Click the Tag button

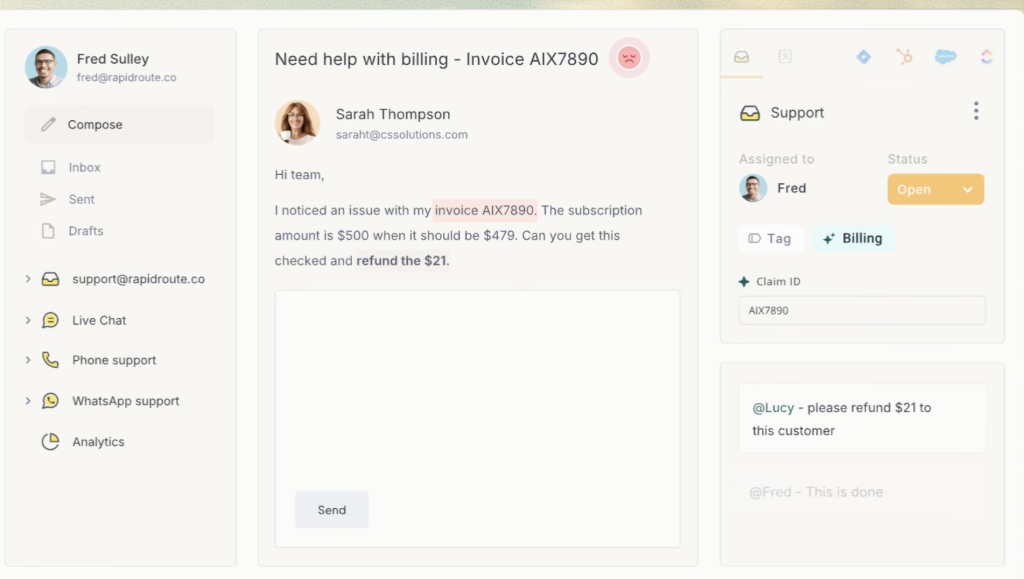[769, 239]
